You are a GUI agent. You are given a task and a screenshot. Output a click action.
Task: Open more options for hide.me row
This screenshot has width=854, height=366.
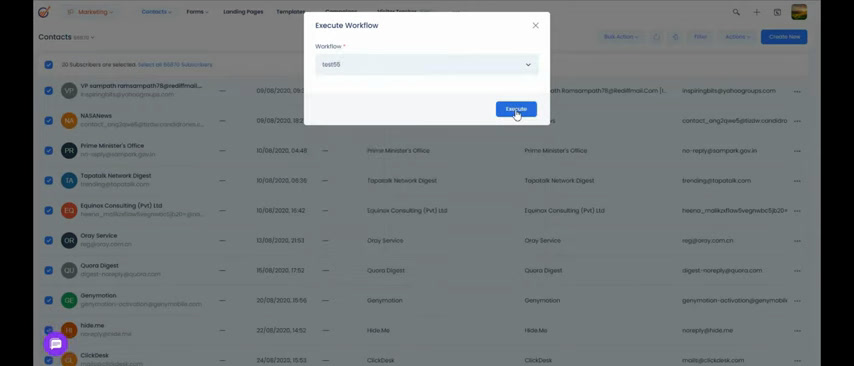coord(797,331)
